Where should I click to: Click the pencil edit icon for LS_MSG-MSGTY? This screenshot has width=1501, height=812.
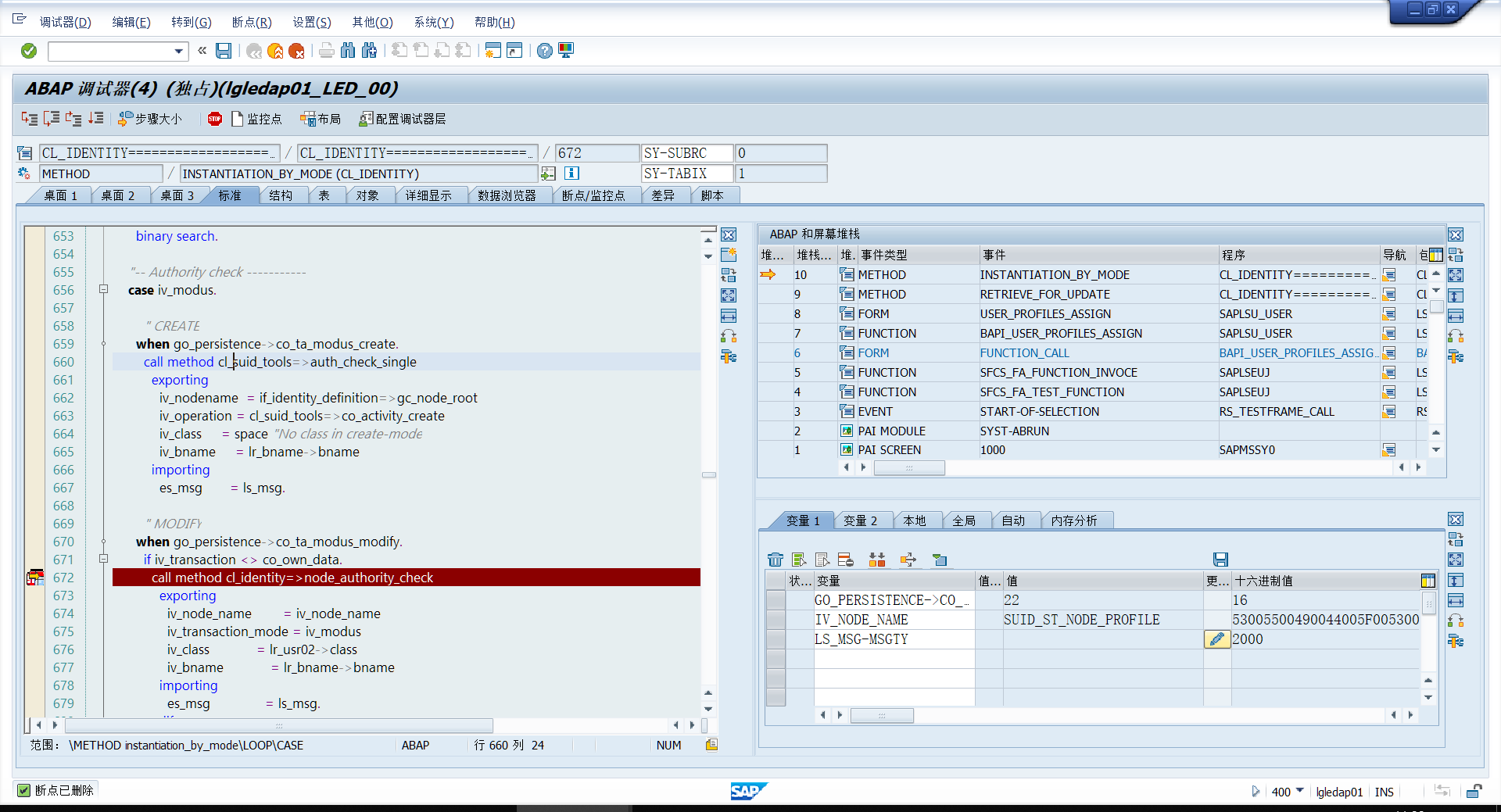[1216, 639]
